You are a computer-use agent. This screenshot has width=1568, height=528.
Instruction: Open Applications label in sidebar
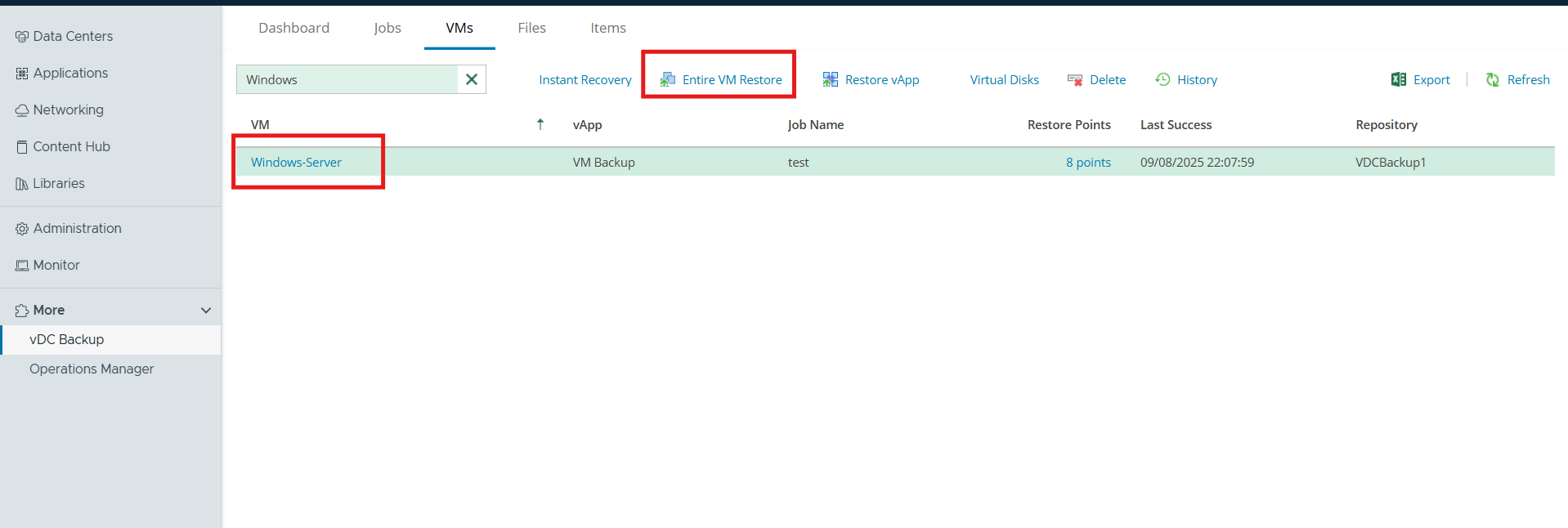(70, 74)
